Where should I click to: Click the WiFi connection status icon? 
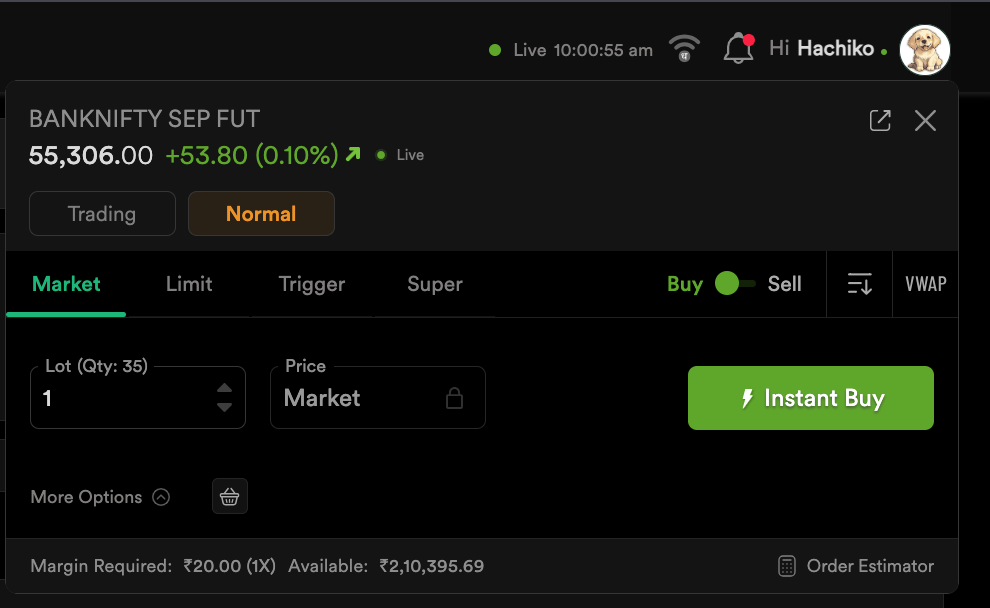[684, 48]
